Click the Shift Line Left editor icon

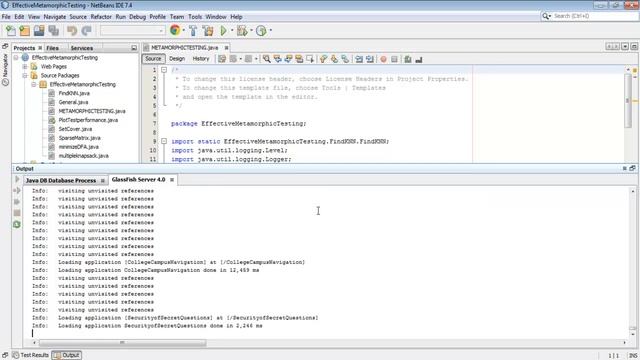[359, 60]
